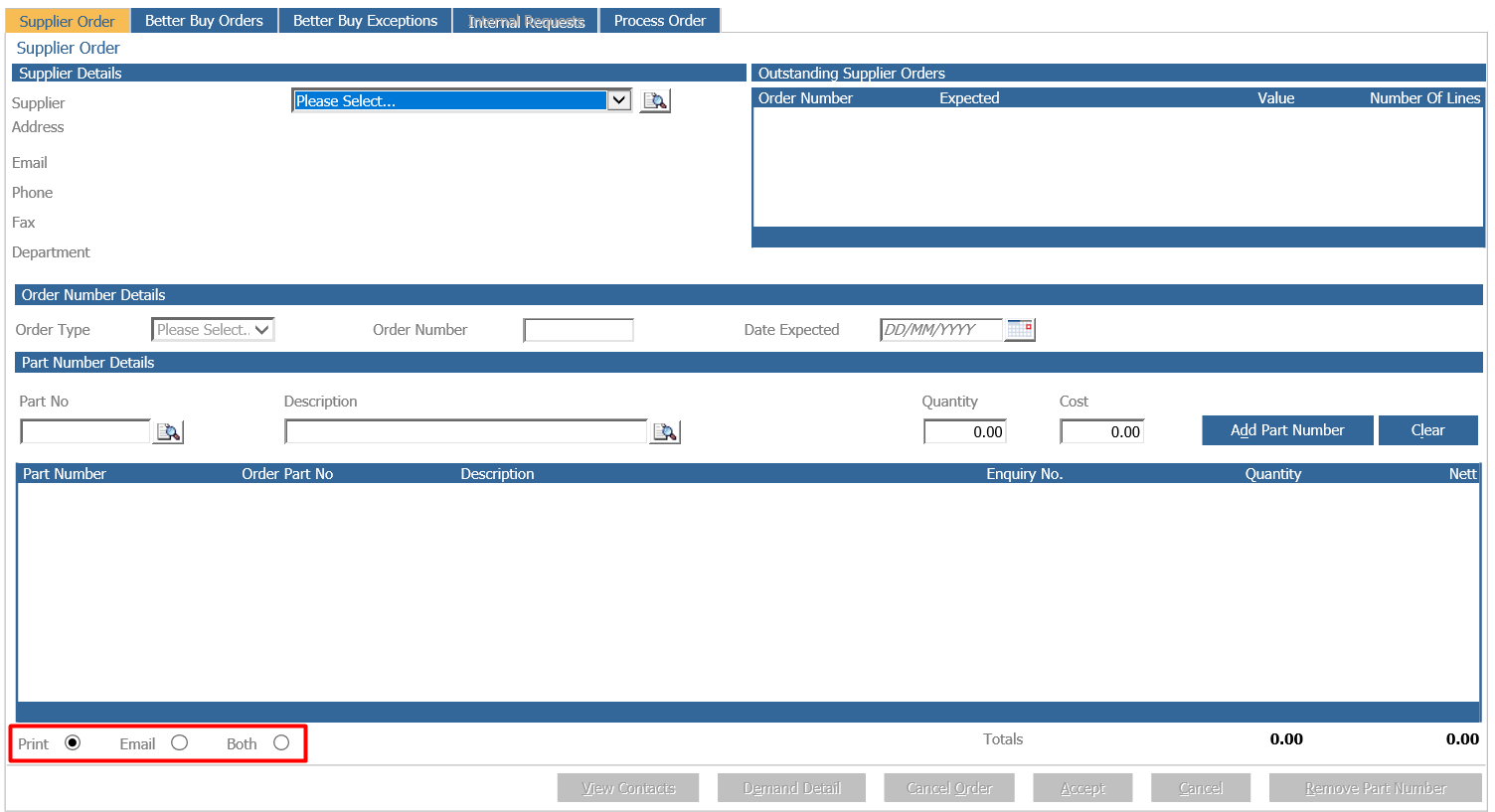This screenshot has width=1495, height=812.
Task: Open the Order Type dropdown
Action: (213, 329)
